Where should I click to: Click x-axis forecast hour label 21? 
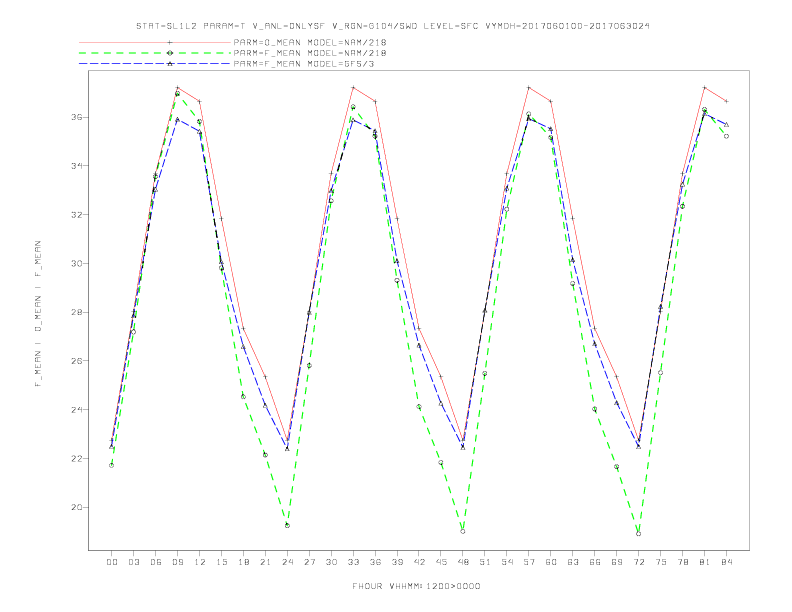266,562
